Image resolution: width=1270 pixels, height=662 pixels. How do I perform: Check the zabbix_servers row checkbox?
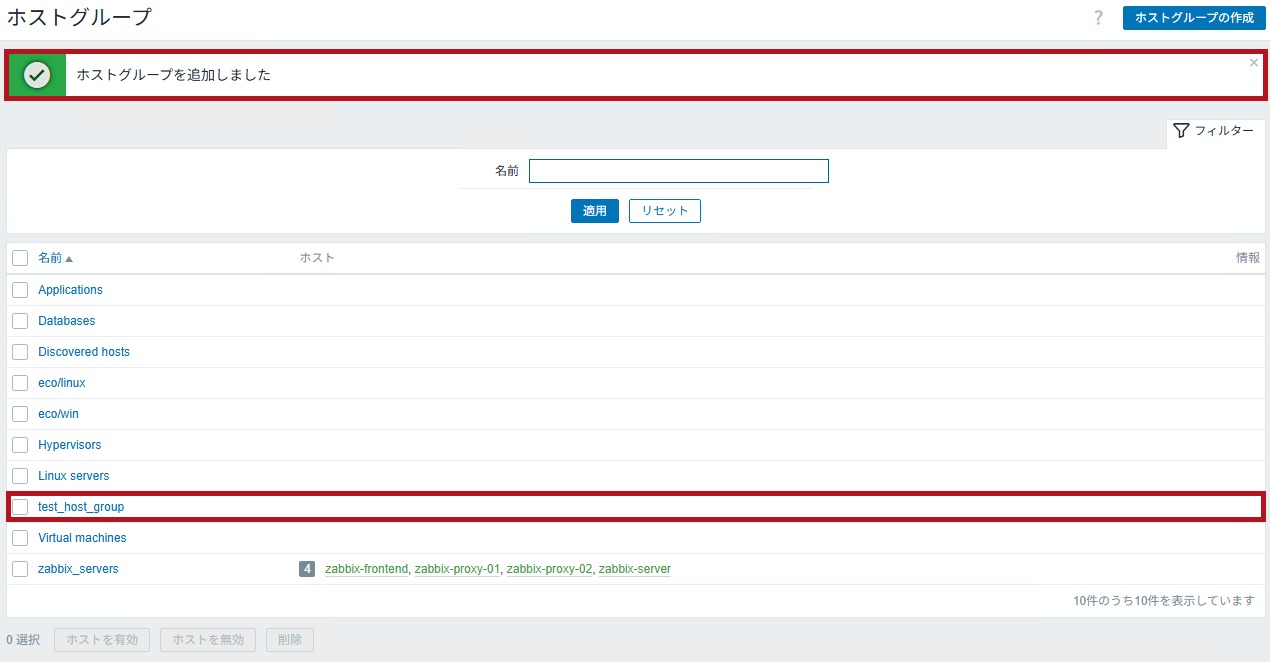[x=20, y=569]
